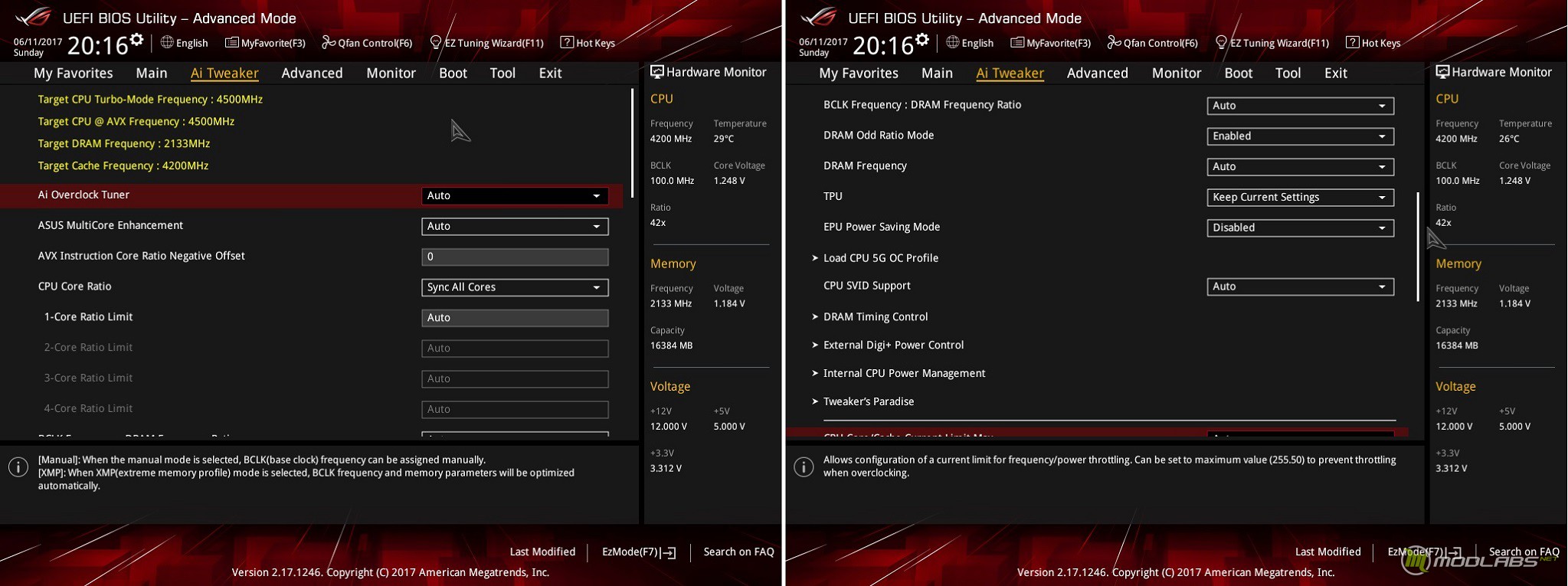Click the settings gear beside the clock in left window
This screenshot has height=586, width=1568.
[136, 40]
